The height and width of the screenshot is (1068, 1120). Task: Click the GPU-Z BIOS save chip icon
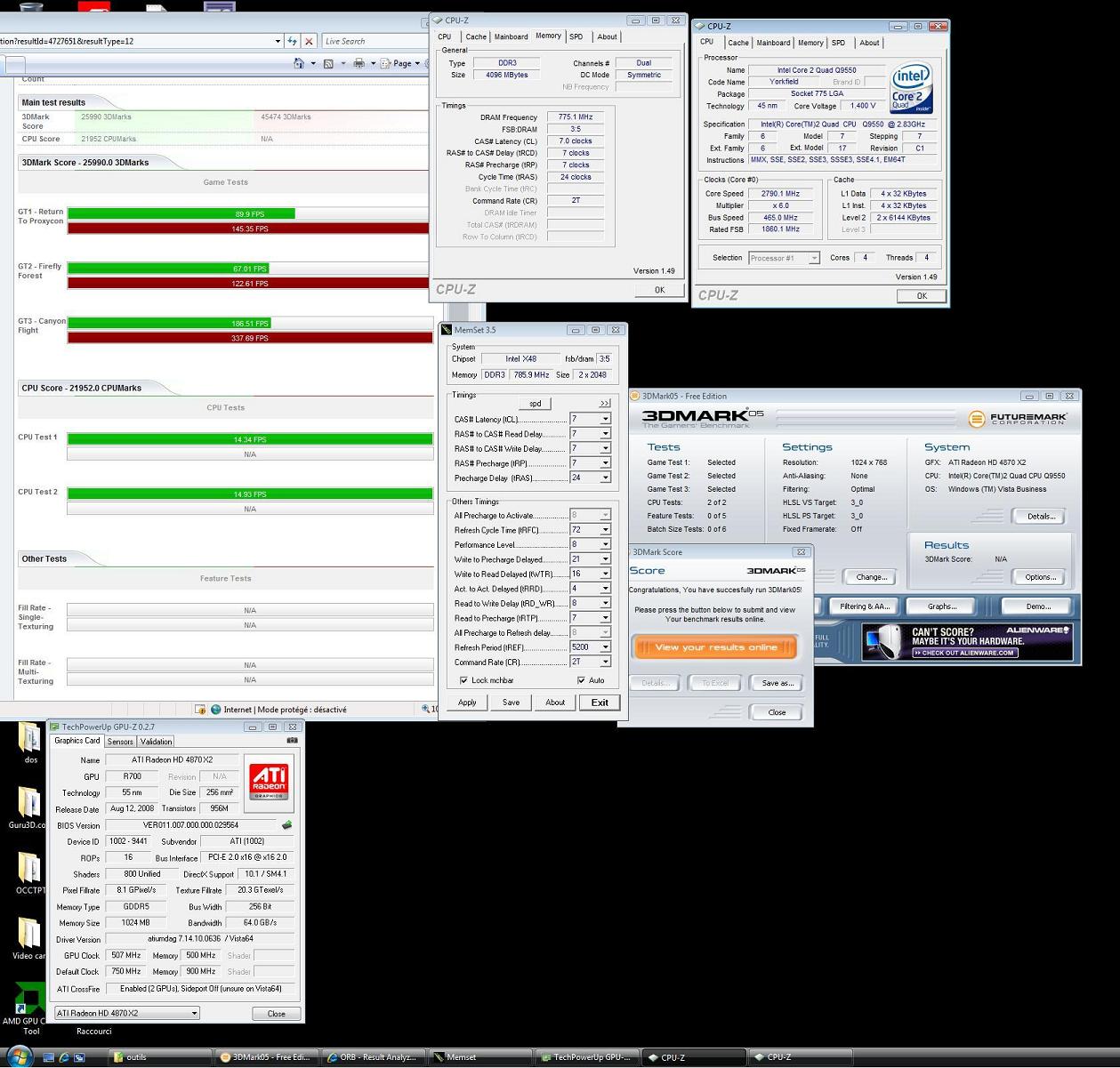[x=286, y=825]
